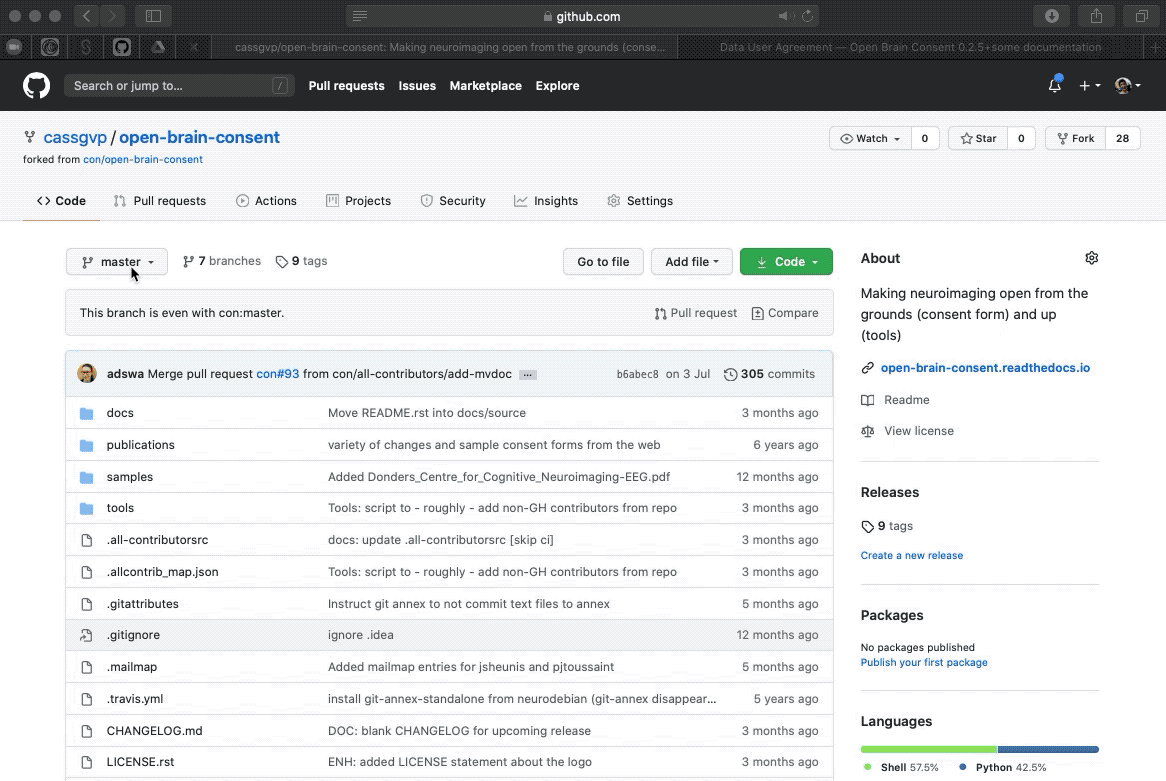View license via the scales icon
This screenshot has height=781, width=1166.
tap(869, 431)
